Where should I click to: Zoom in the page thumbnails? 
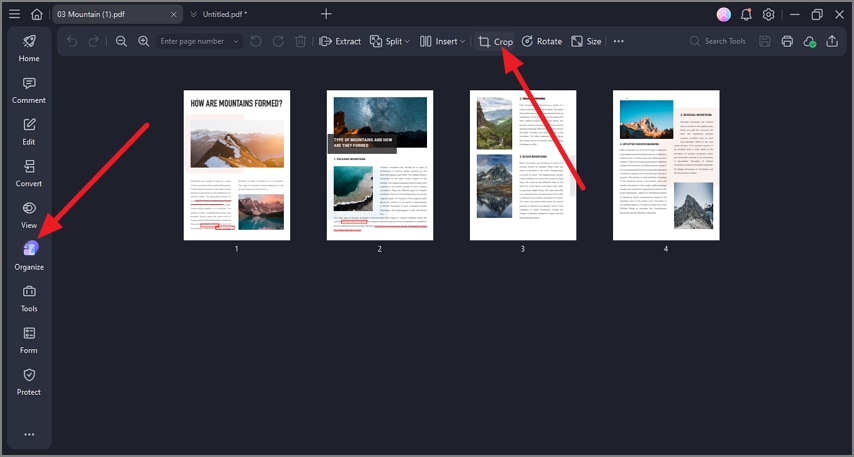tap(143, 41)
